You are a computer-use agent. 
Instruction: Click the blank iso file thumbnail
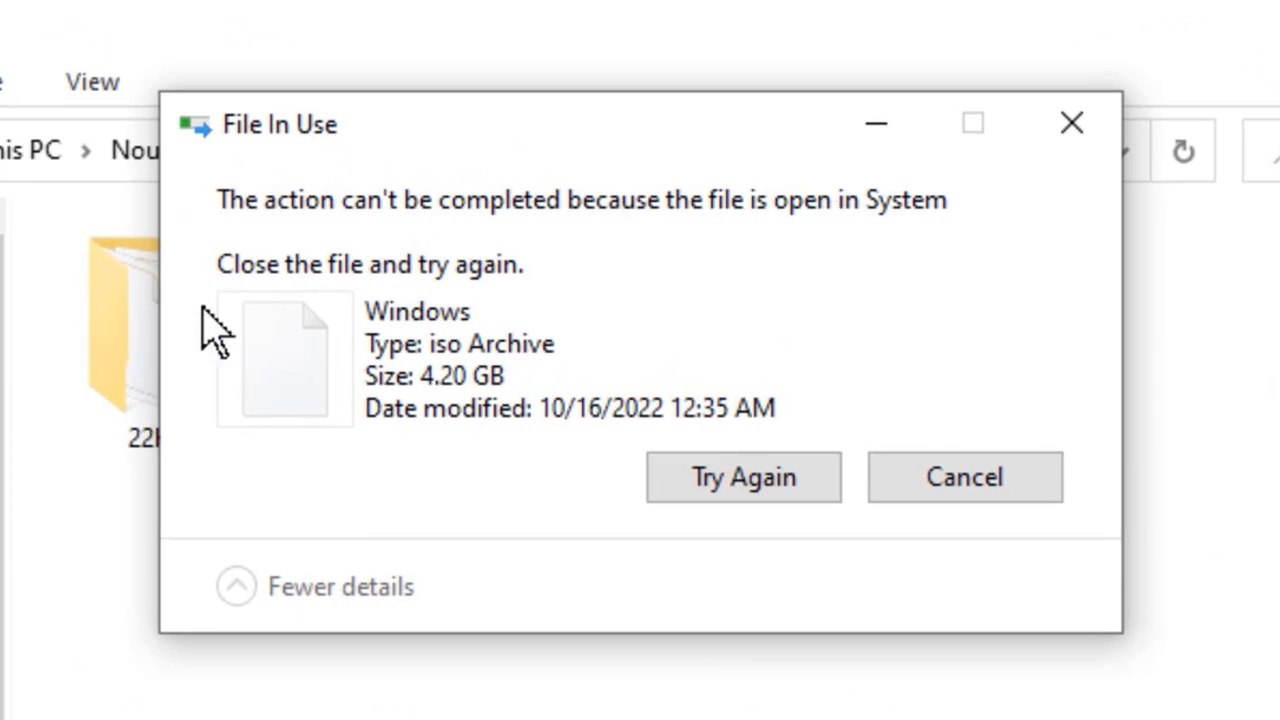[285, 360]
